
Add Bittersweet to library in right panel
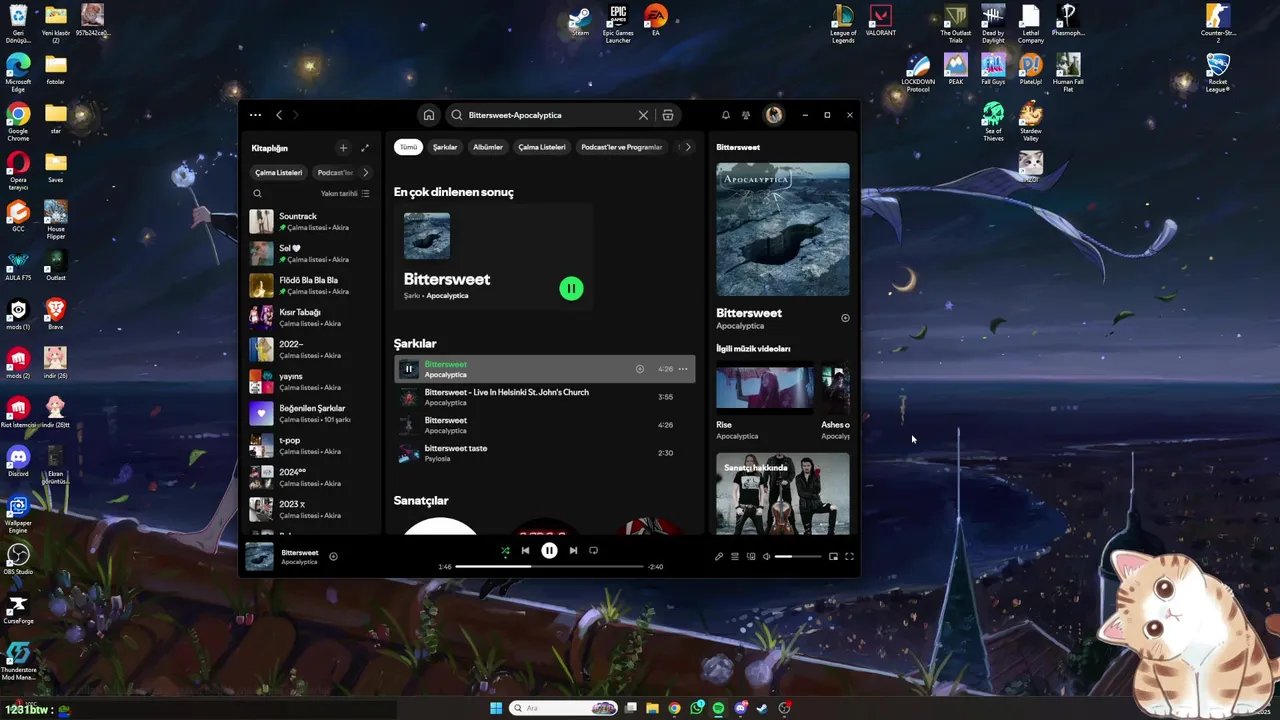point(845,318)
